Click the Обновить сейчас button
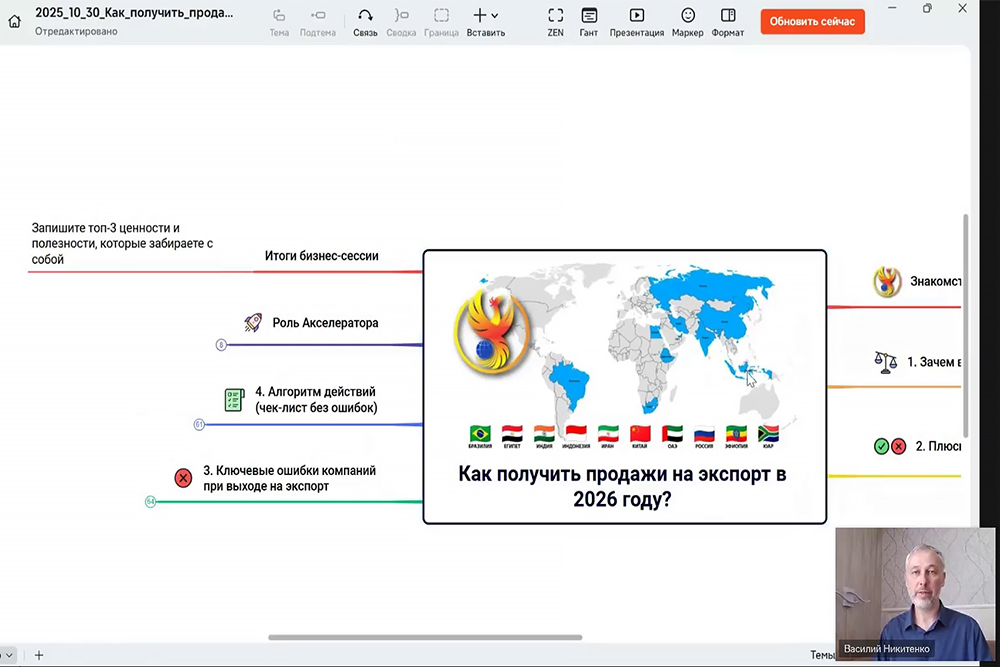 [812, 21]
